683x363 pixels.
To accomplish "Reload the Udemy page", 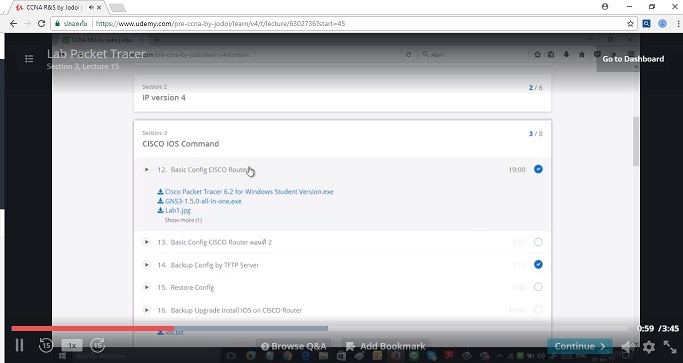I will click(x=41, y=24).
